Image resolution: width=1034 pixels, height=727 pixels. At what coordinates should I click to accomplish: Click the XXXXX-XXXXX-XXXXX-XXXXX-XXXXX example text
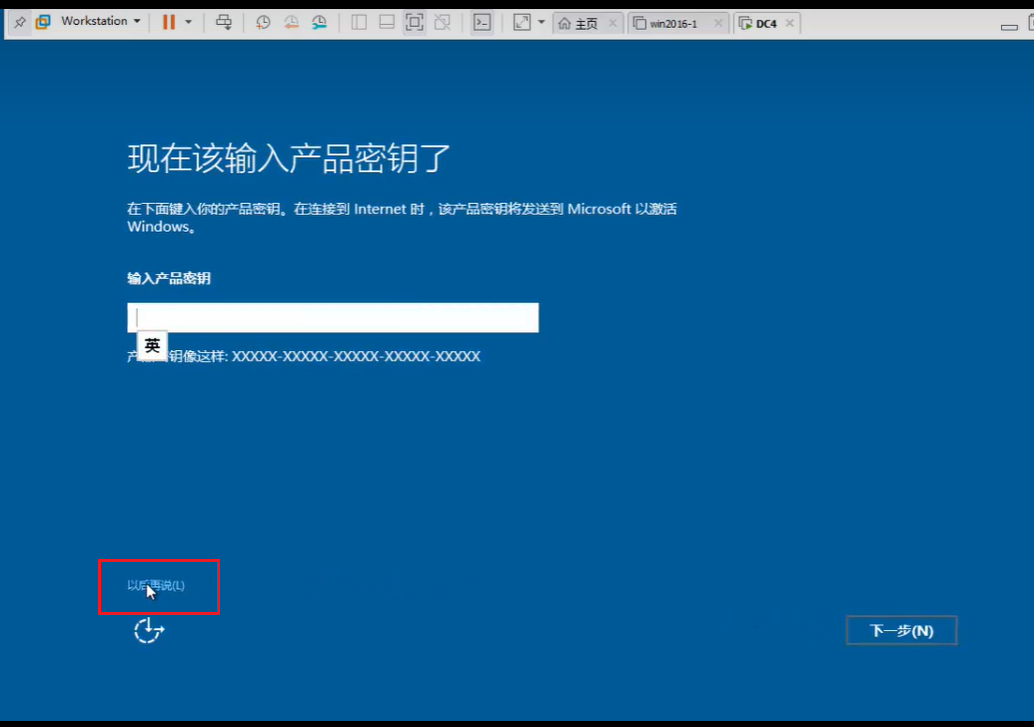356,356
